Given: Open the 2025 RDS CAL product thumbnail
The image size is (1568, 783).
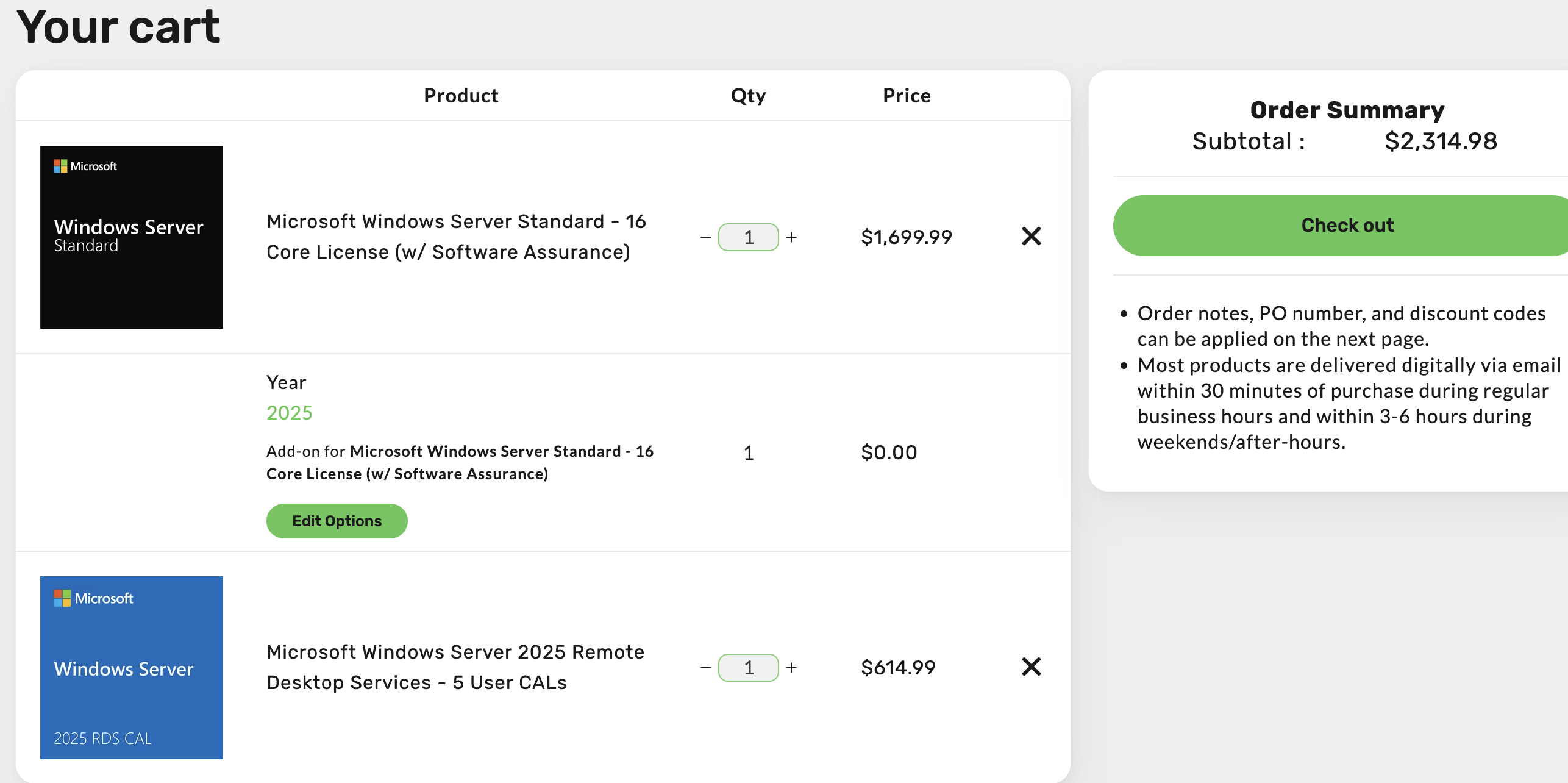Looking at the screenshot, I should (132, 668).
